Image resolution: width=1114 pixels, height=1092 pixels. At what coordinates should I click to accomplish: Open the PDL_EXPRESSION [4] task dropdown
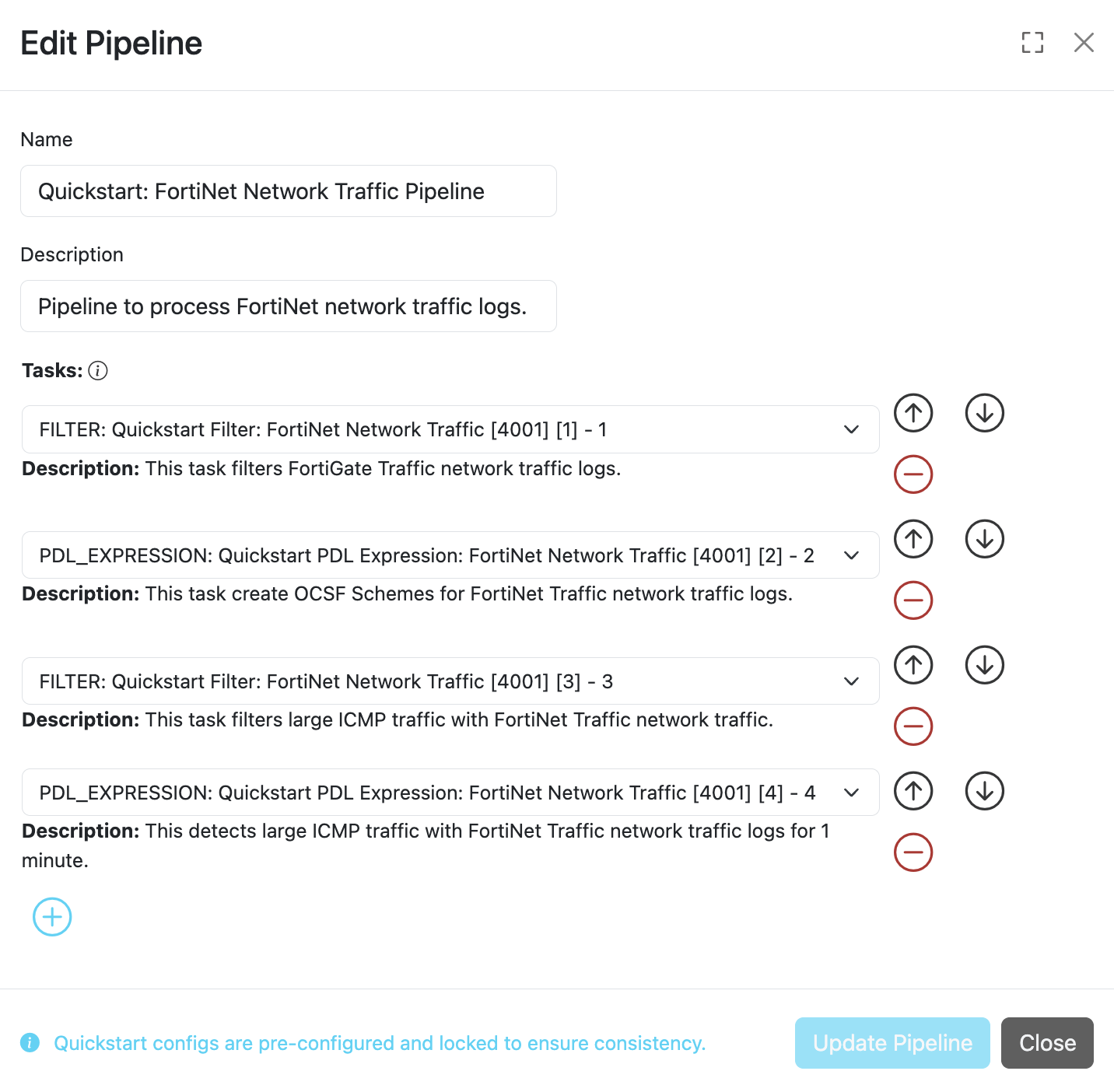[450, 793]
